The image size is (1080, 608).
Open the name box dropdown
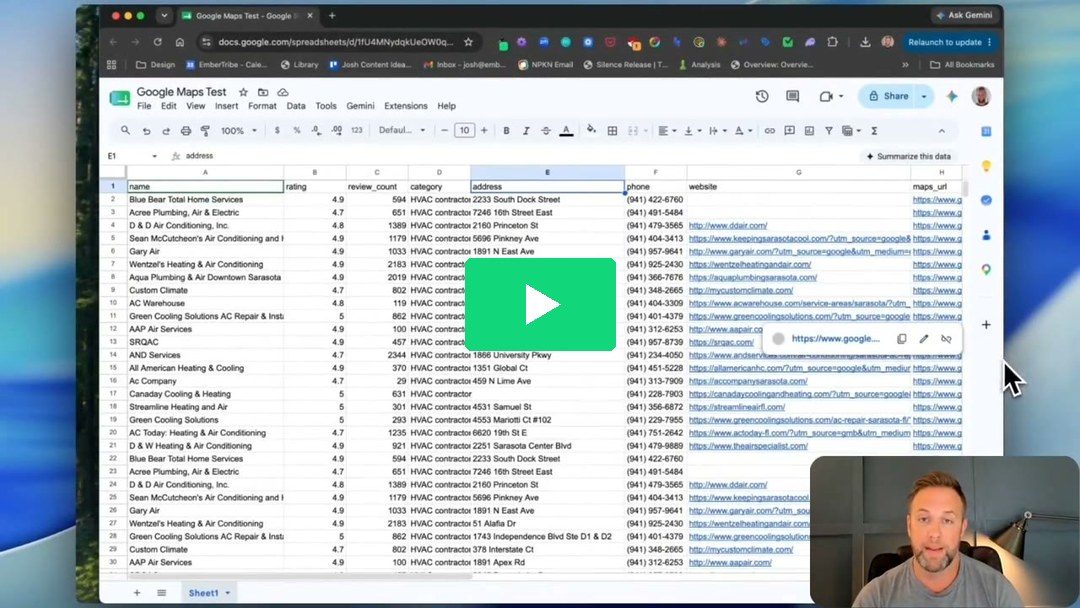tap(154, 156)
